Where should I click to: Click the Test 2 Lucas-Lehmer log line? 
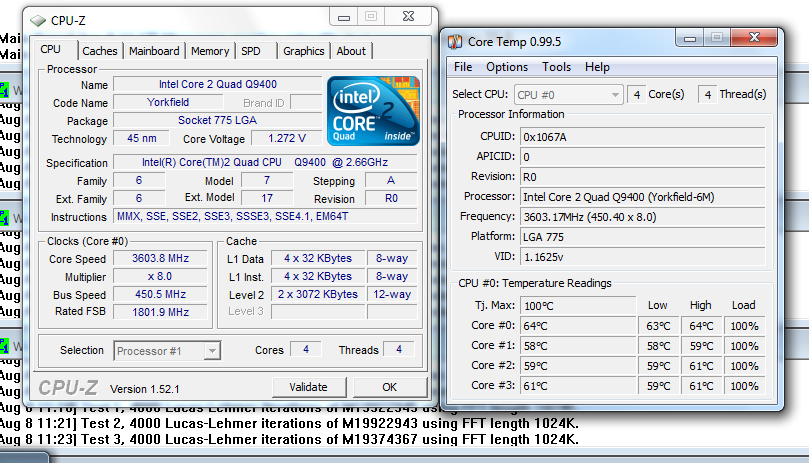(289, 424)
